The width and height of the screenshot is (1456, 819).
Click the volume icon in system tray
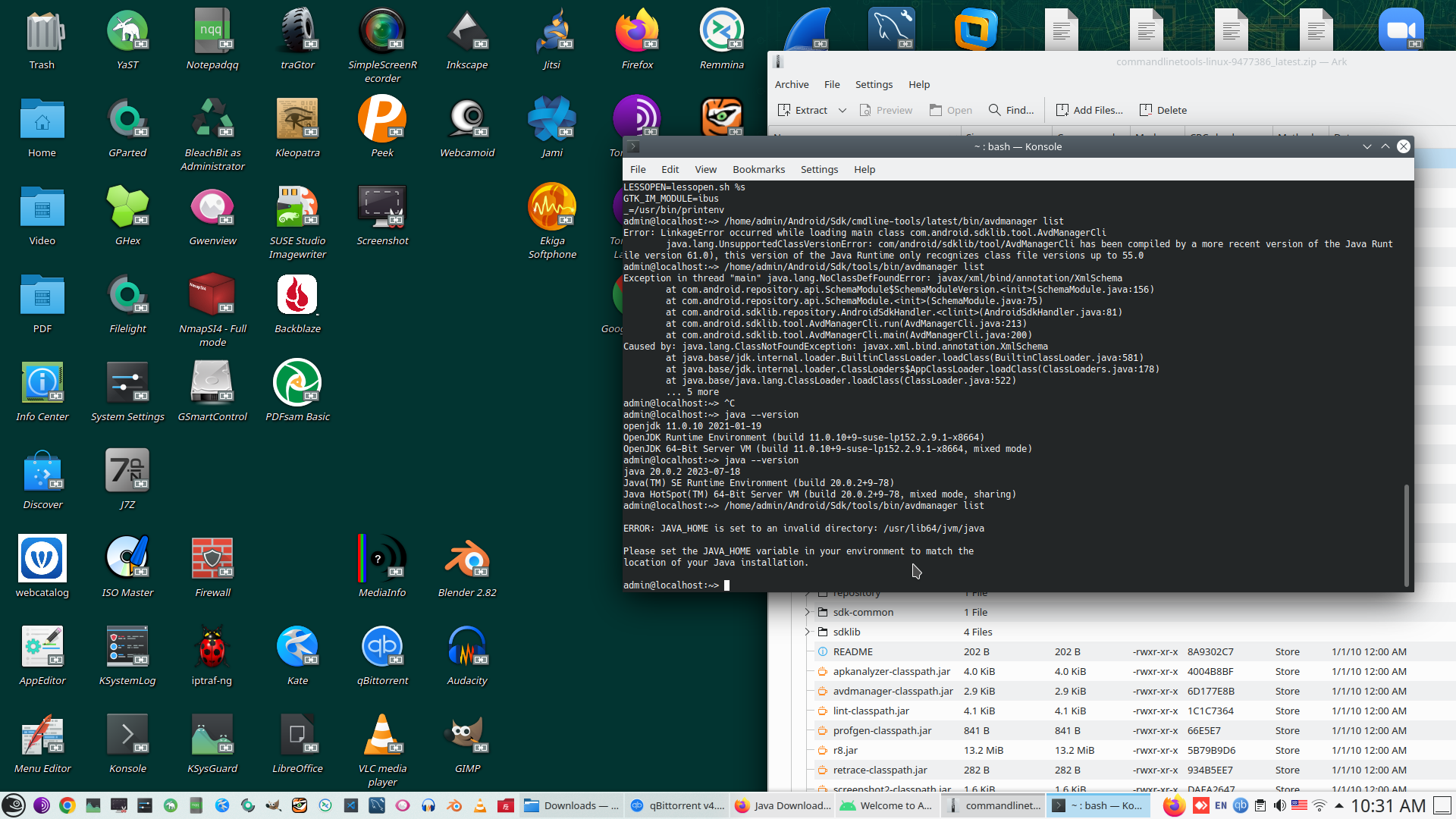(1279, 805)
